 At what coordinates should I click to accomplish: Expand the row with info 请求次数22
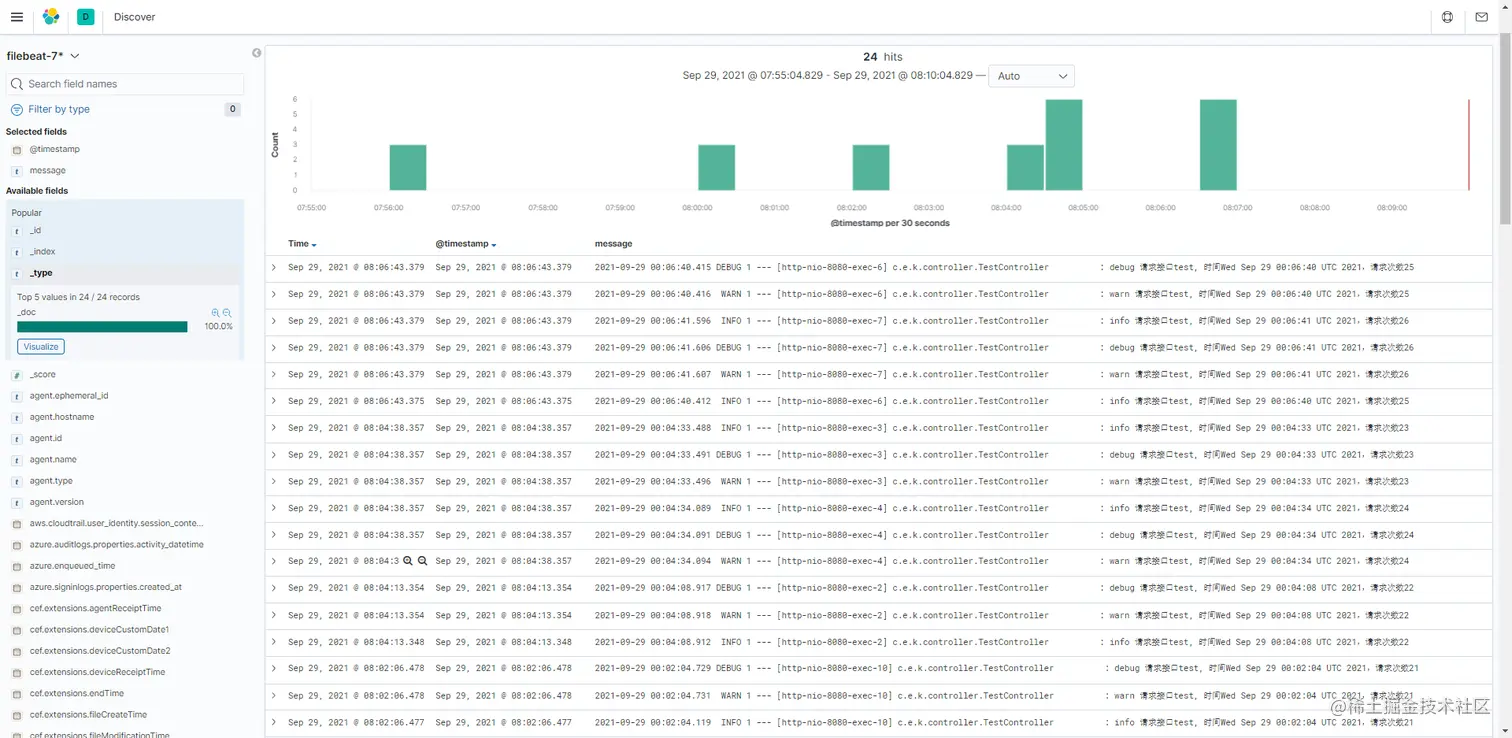click(274, 641)
